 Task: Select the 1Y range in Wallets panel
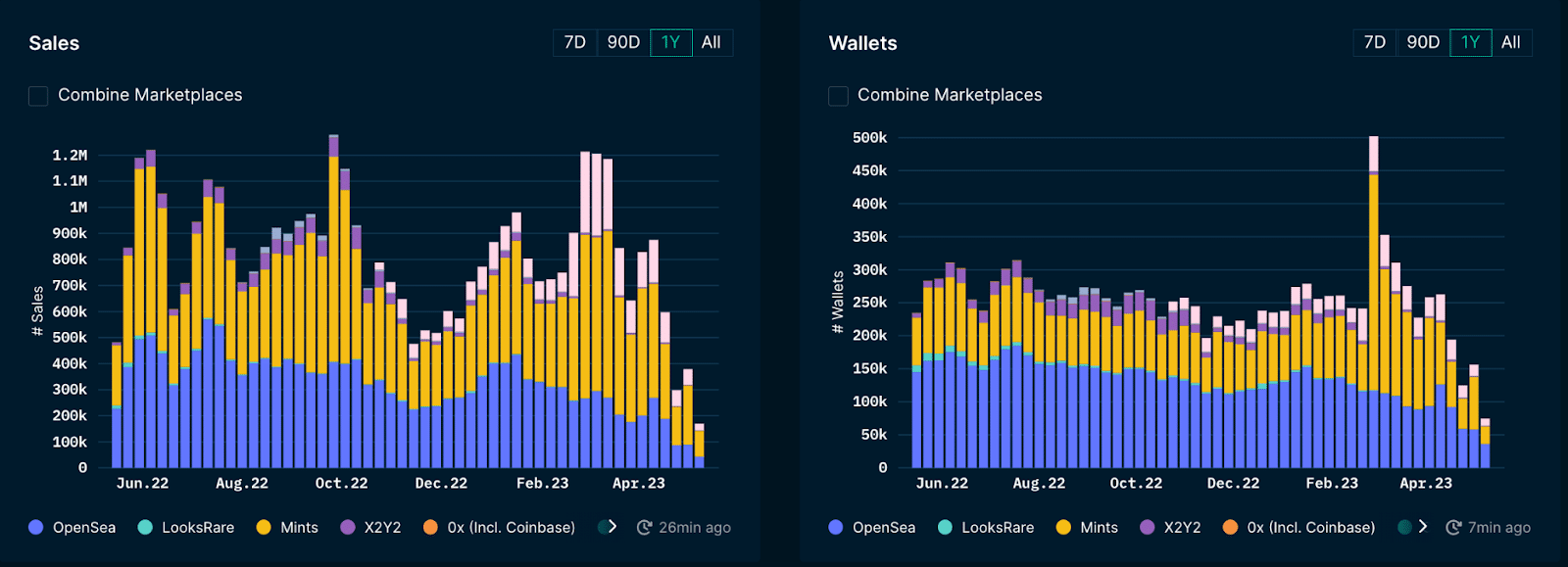tap(1470, 42)
